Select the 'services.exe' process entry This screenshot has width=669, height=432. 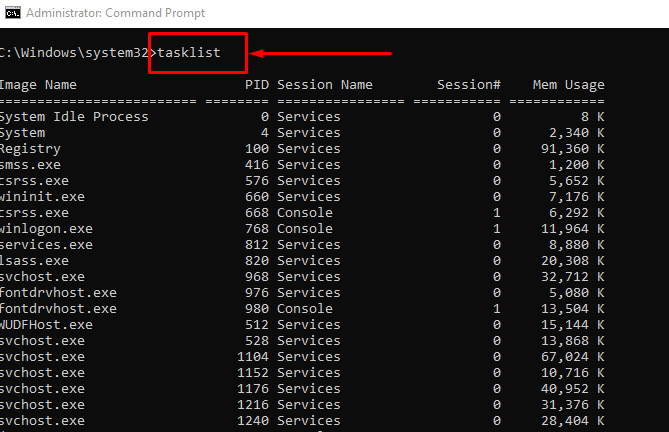click(x=46, y=245)
